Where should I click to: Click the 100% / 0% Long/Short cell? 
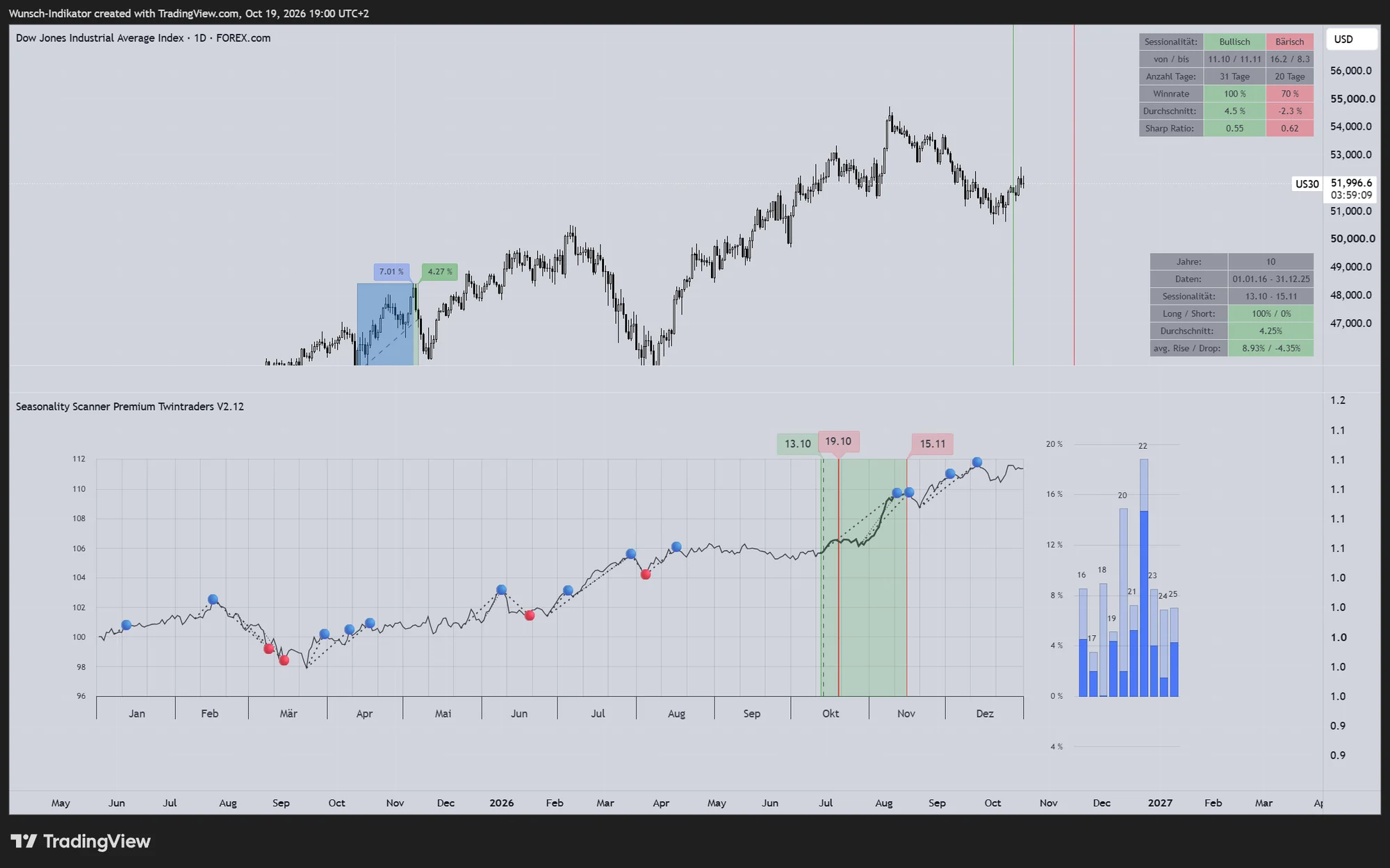coord(1270,313)
